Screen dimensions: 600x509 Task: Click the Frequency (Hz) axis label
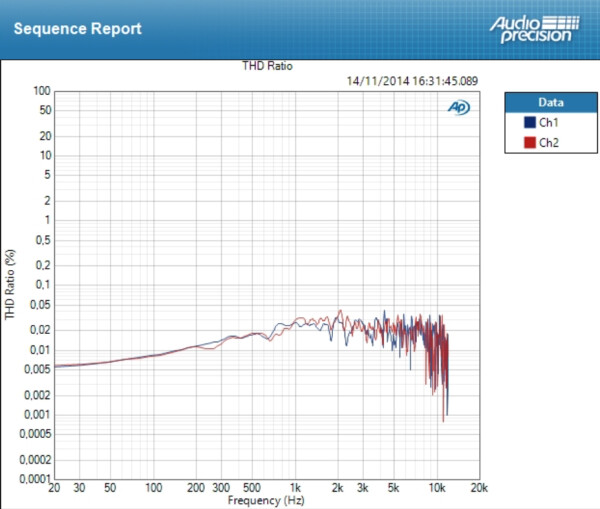266,500
